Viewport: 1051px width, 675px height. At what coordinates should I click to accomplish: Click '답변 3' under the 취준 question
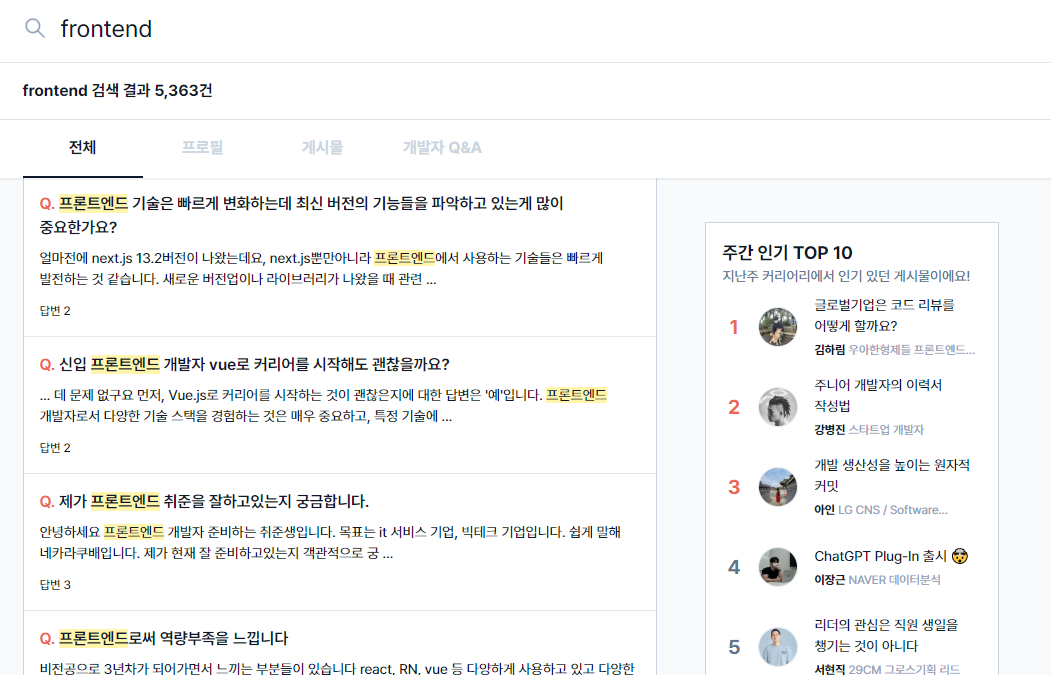point(55,585)
